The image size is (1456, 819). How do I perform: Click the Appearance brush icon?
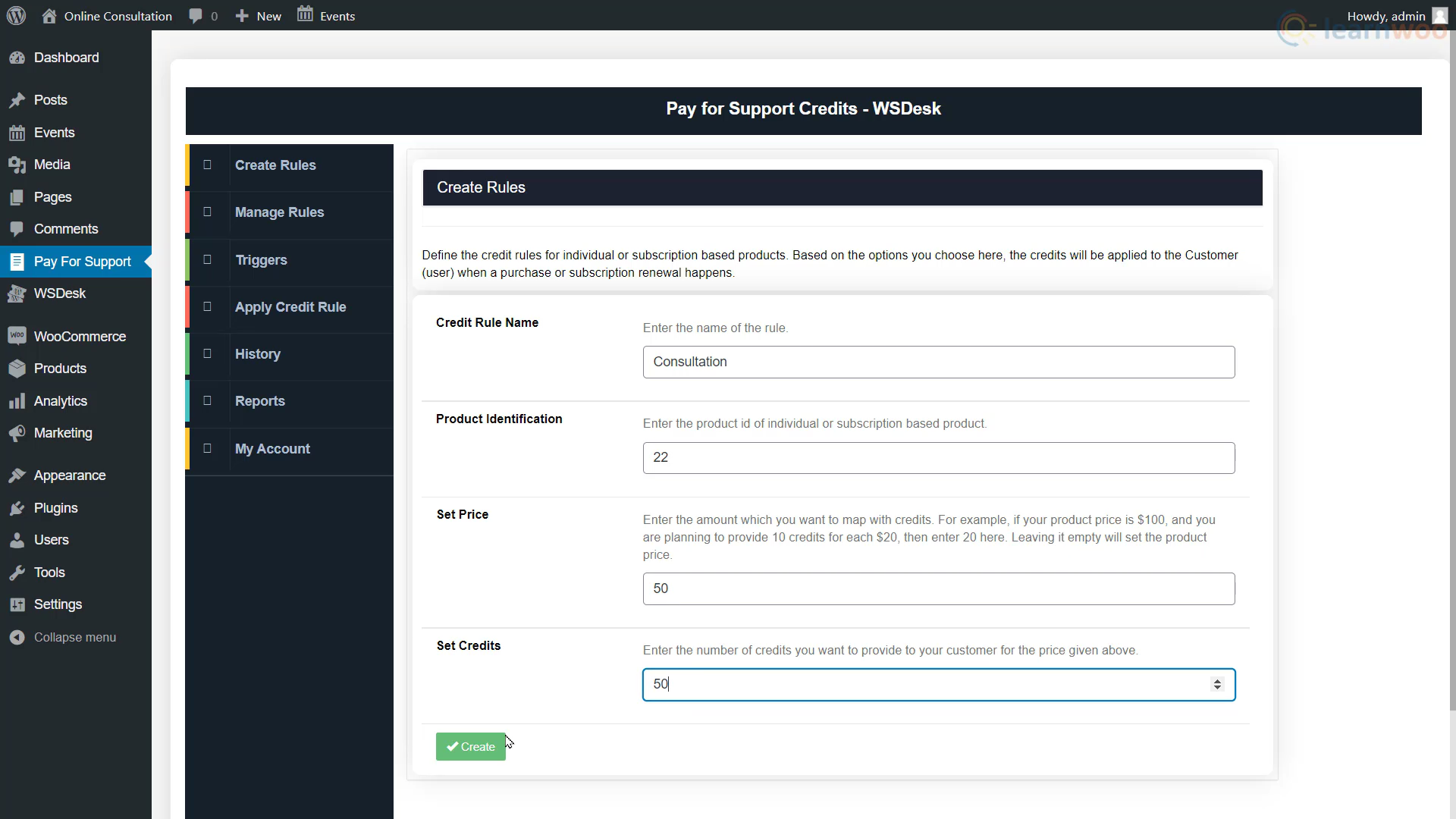pos(17,475)
